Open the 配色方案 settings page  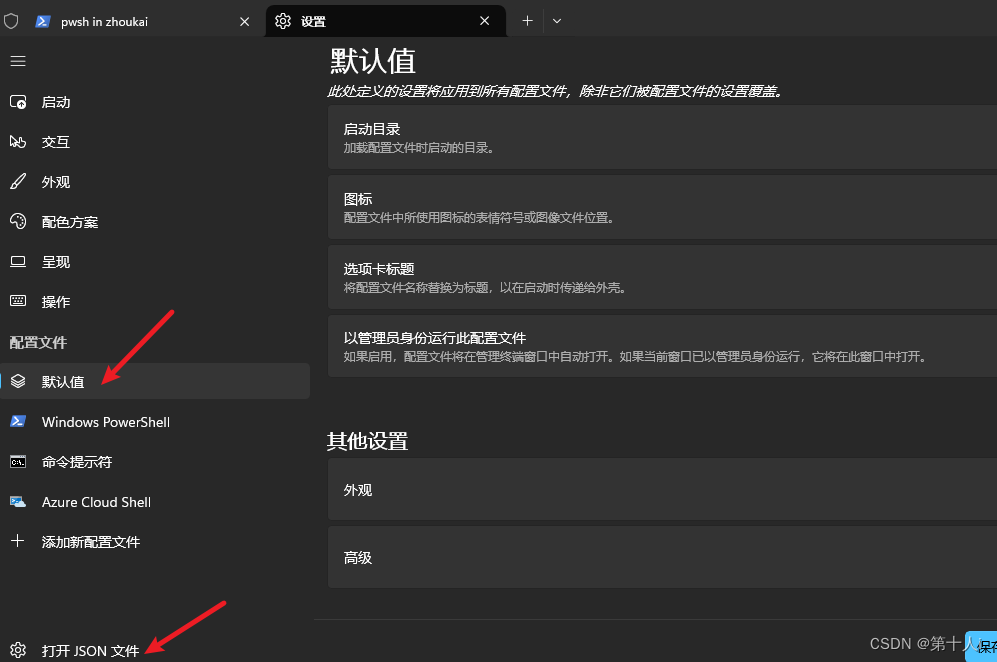tap(68, 221)
